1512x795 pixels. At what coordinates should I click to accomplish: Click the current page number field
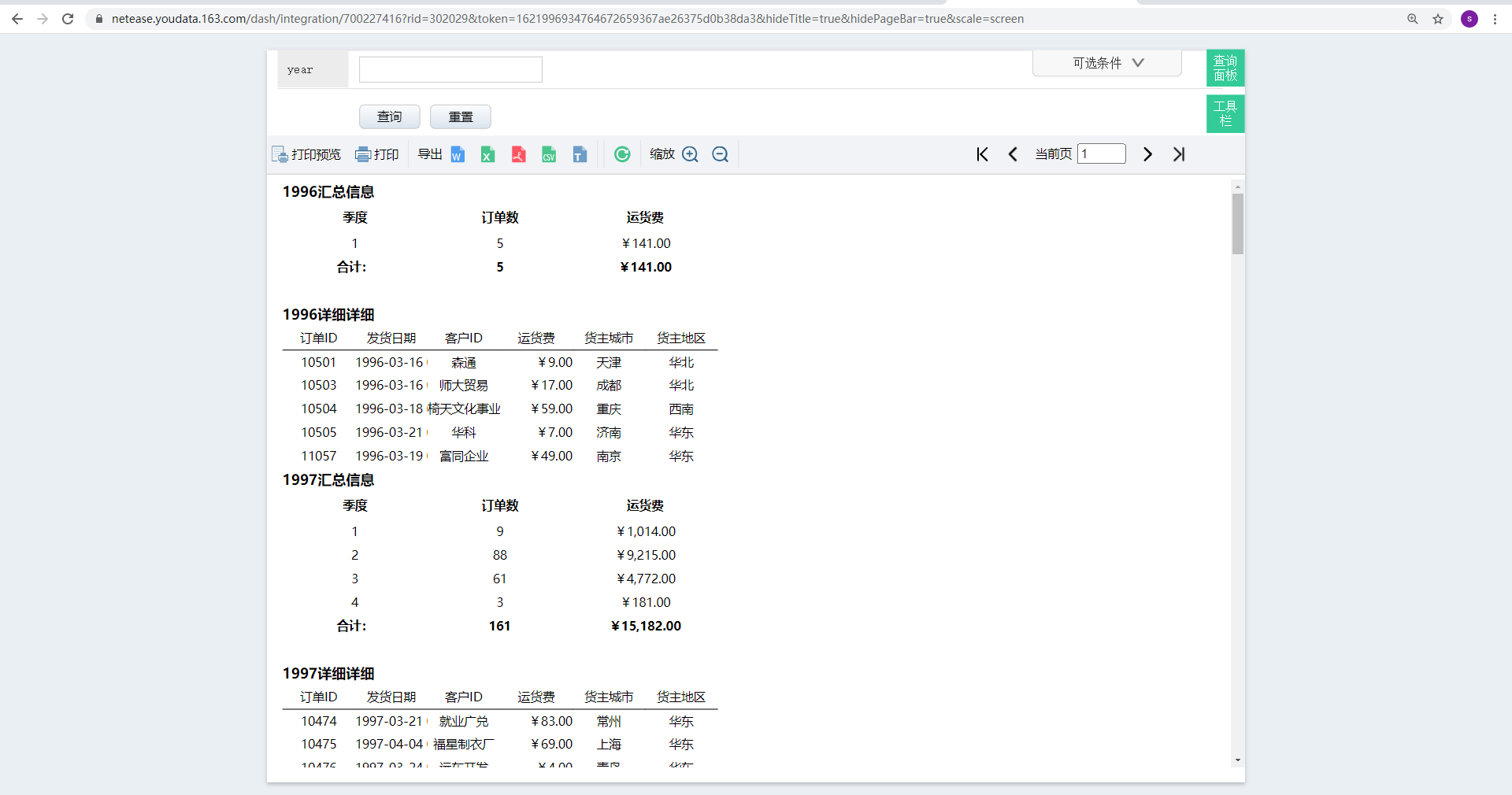(1101, 154)
